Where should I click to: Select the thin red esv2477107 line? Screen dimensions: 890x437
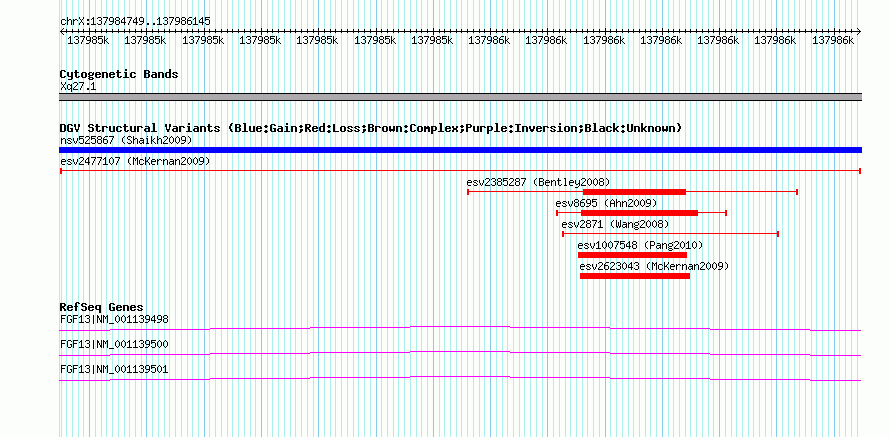pyautogui.click(x=460, y=171)
